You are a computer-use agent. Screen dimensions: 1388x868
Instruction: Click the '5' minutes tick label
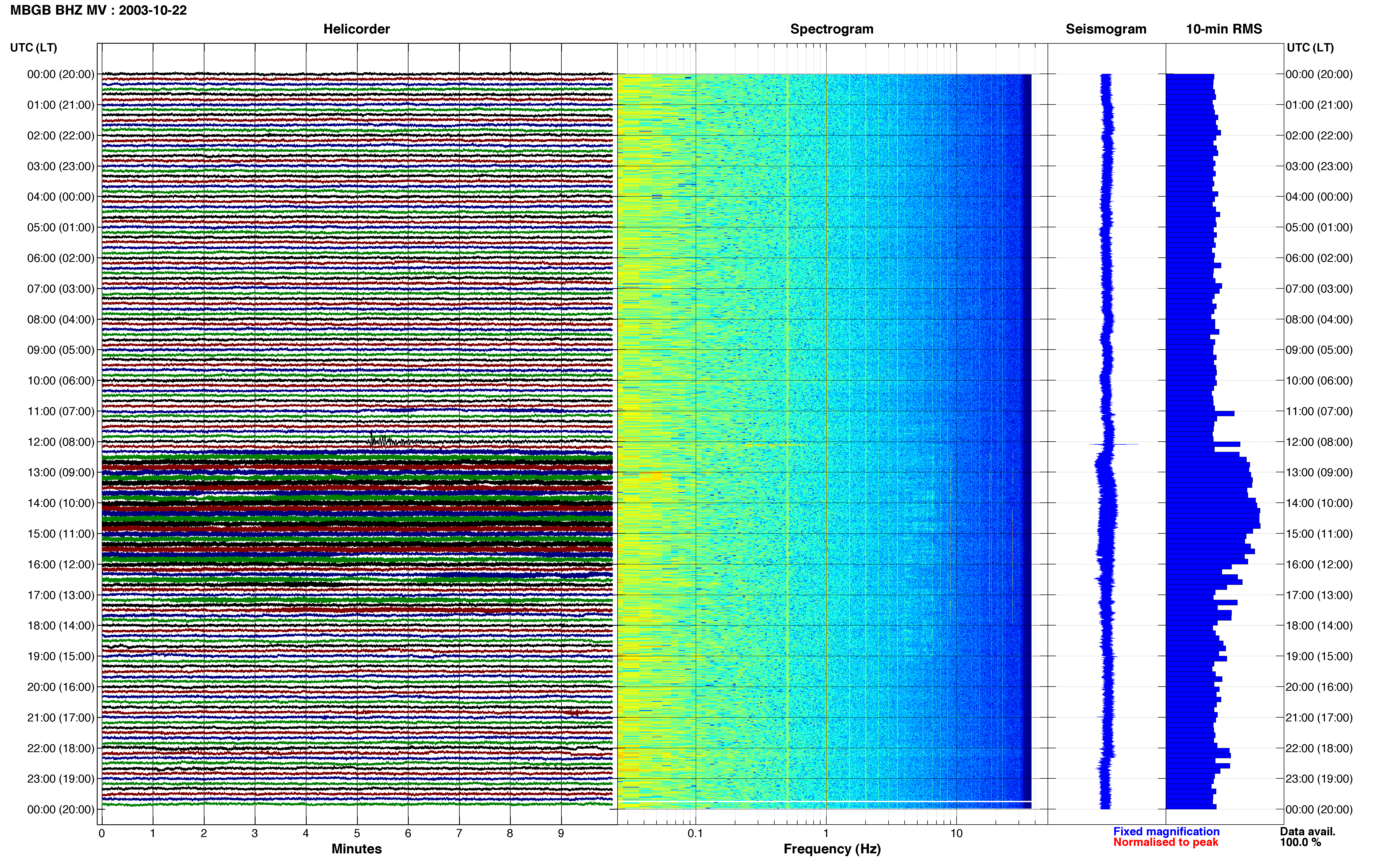point(357,833)
